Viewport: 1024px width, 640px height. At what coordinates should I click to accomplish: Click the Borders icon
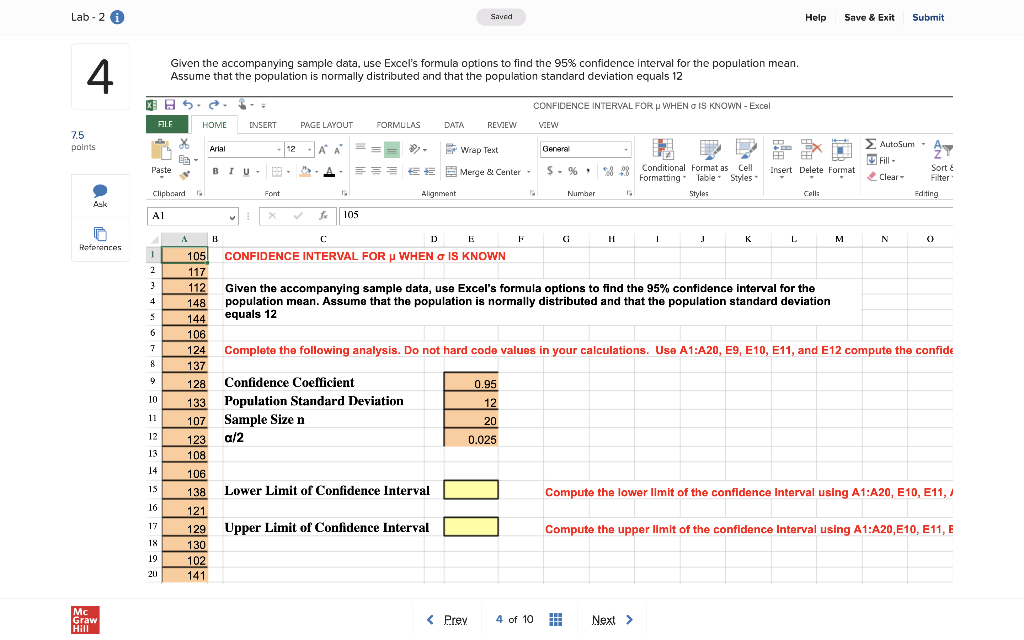tap(277, 172)
